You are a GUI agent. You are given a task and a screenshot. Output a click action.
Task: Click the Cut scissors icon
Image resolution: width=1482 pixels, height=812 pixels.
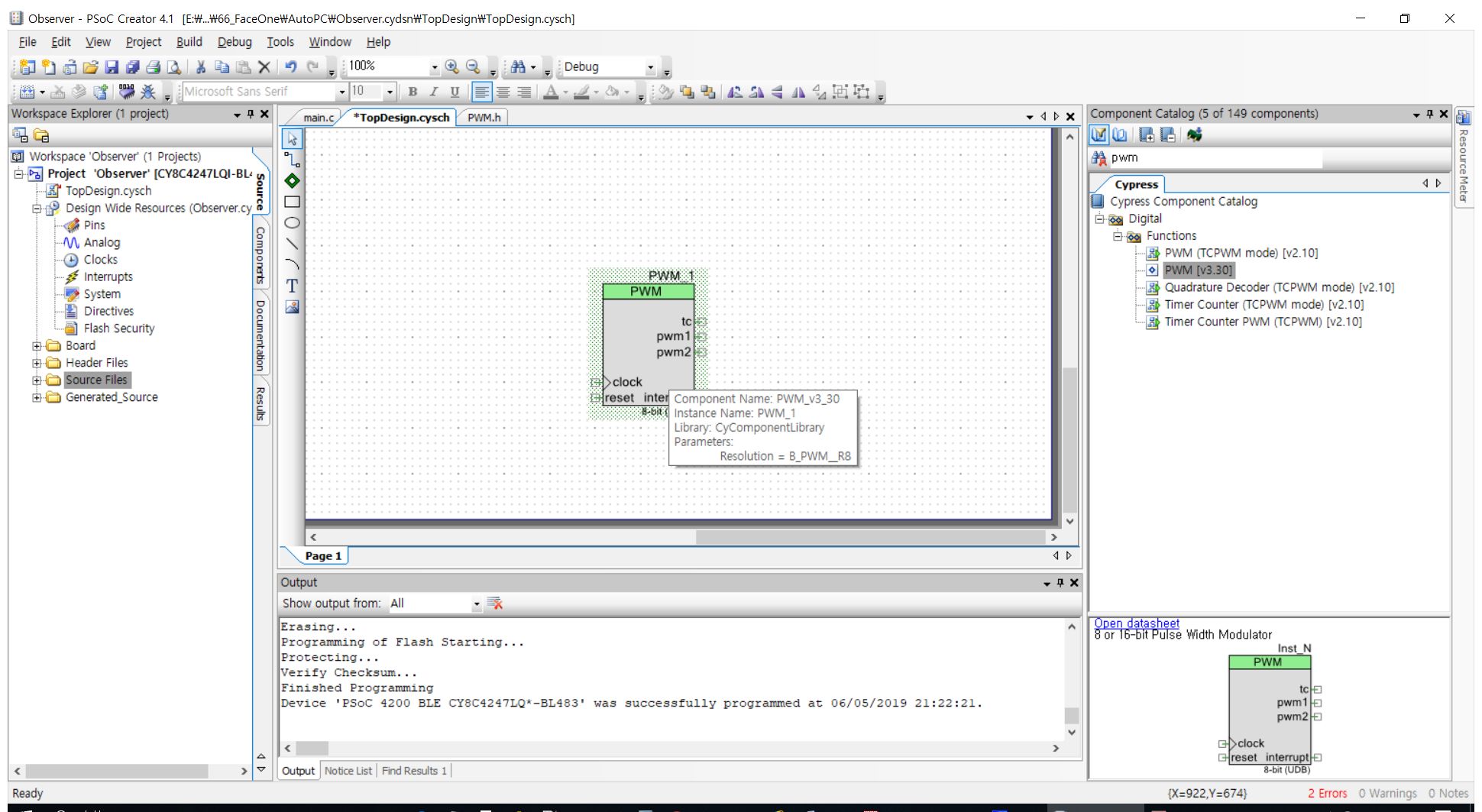coord(201,67)
